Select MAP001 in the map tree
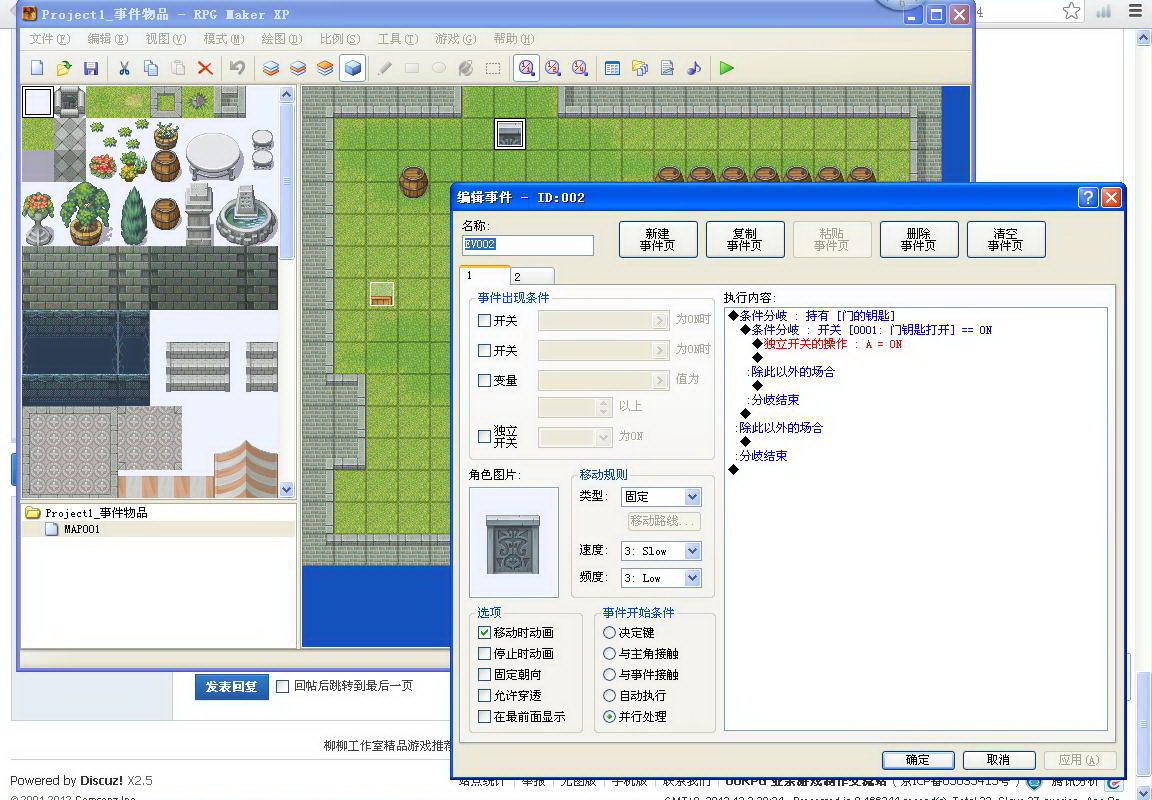This screenshot has width=1152, height=800. click(82, 529)
